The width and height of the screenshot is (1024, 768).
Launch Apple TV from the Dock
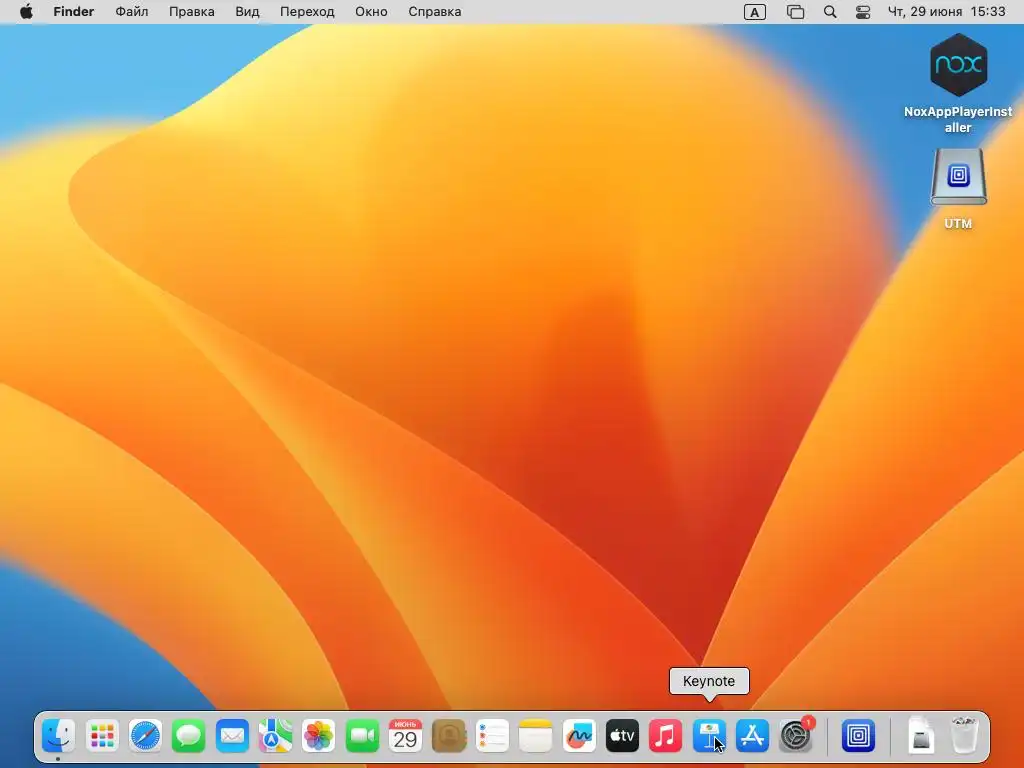pyautogui.click(x=622, y=736)
